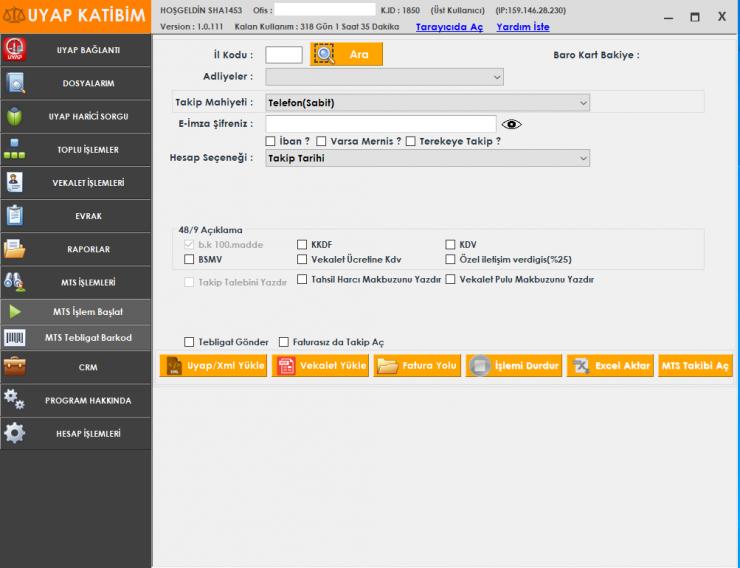740x568 pixels.
Task: Select the EVRAK menu item
Action: click(76, 216)
